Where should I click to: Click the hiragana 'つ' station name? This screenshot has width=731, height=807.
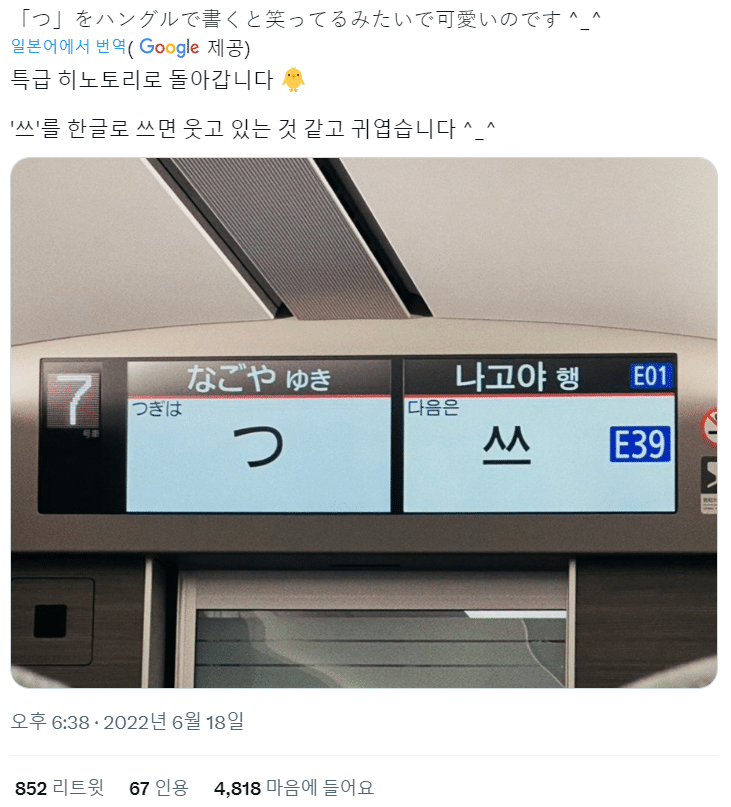click(258, 447)
